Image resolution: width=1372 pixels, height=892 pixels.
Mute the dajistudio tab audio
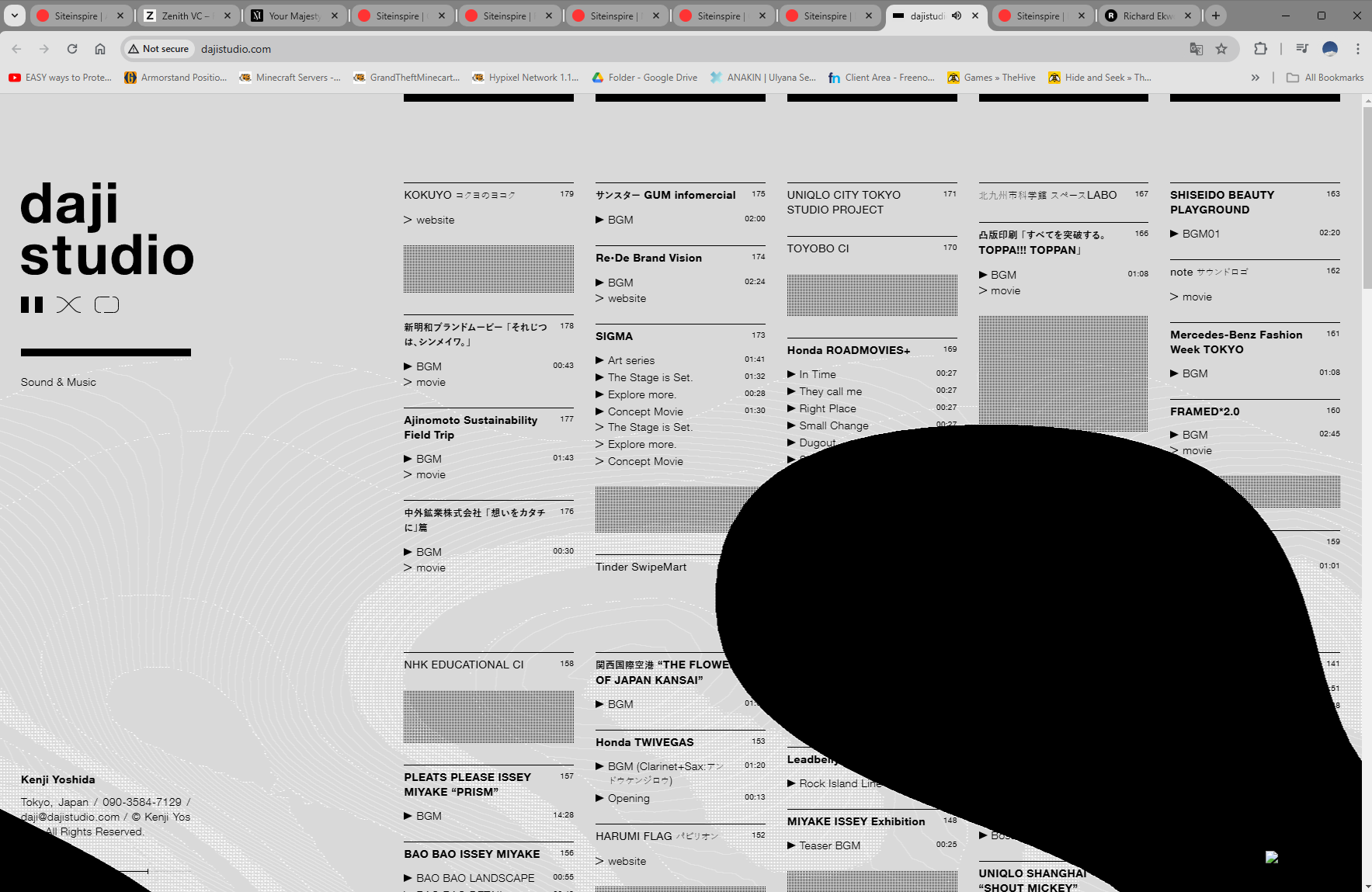(957, 16)
